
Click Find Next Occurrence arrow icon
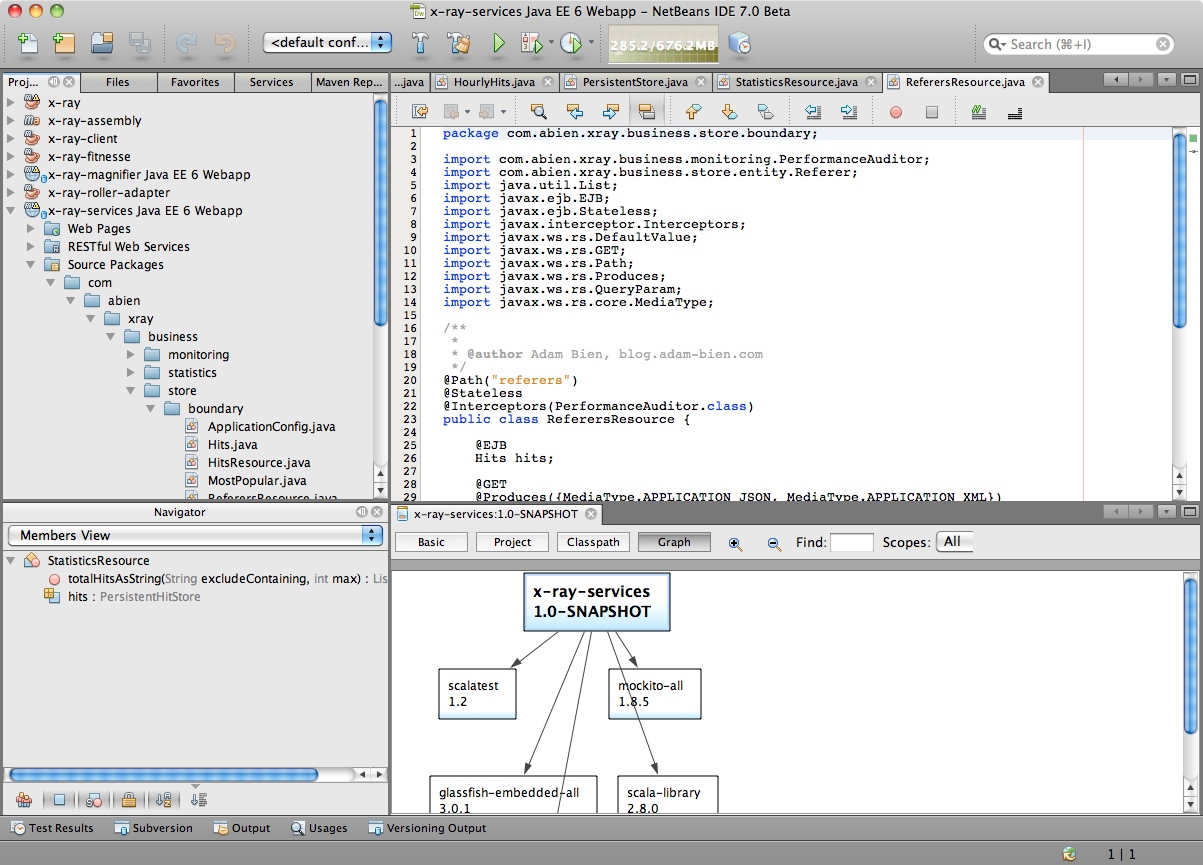[610, 112]
